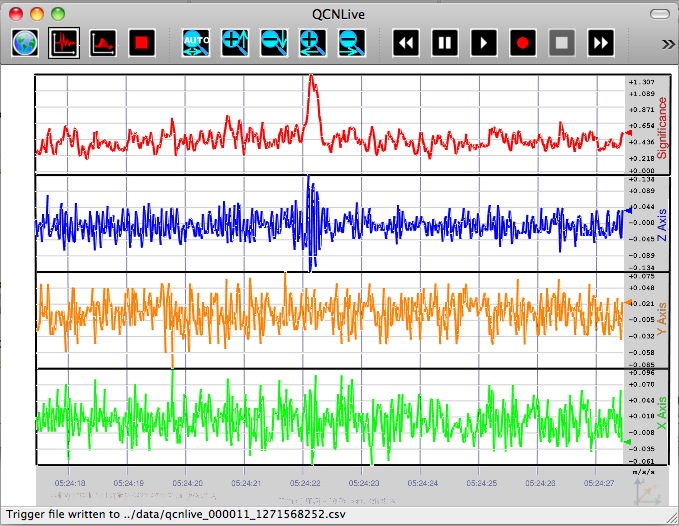
Task: Click the 05:24:23 time label
Action: pos(364,483)
